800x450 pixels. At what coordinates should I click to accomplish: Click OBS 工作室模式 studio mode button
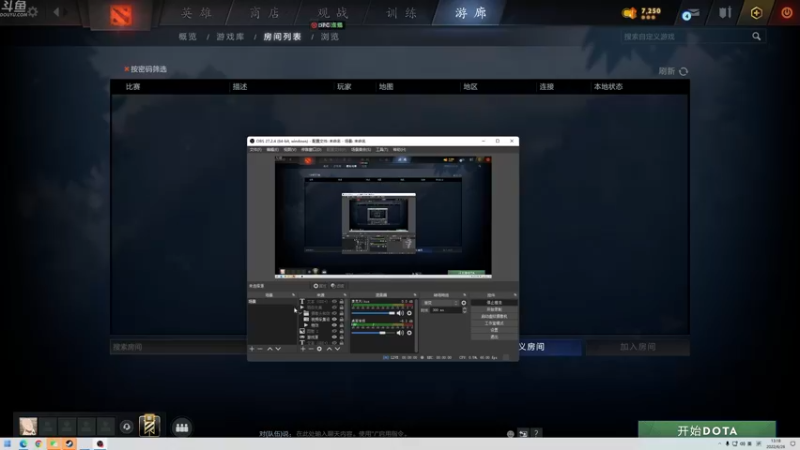494,323
